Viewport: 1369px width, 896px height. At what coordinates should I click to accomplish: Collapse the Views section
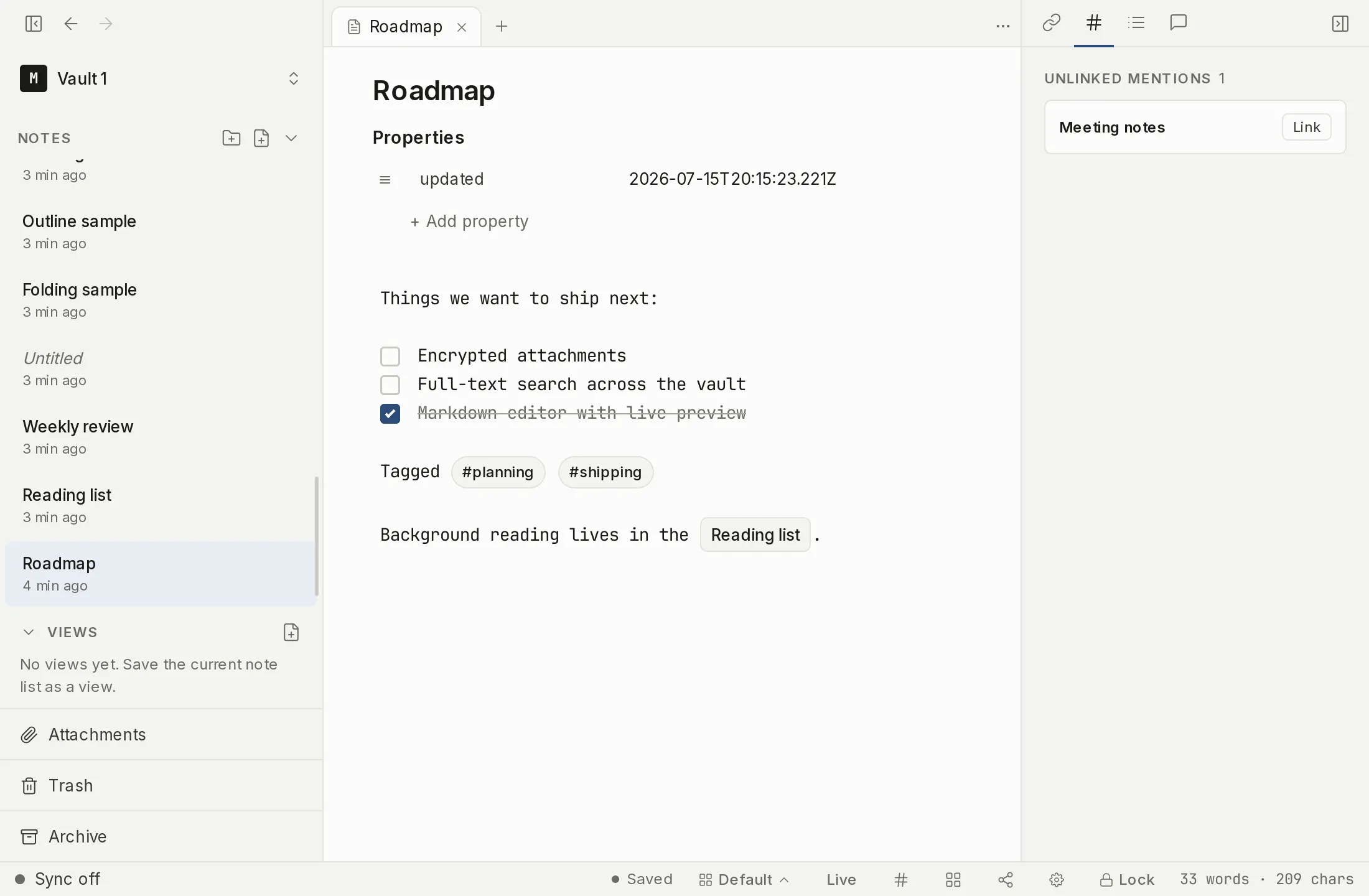tap(29, 632)
